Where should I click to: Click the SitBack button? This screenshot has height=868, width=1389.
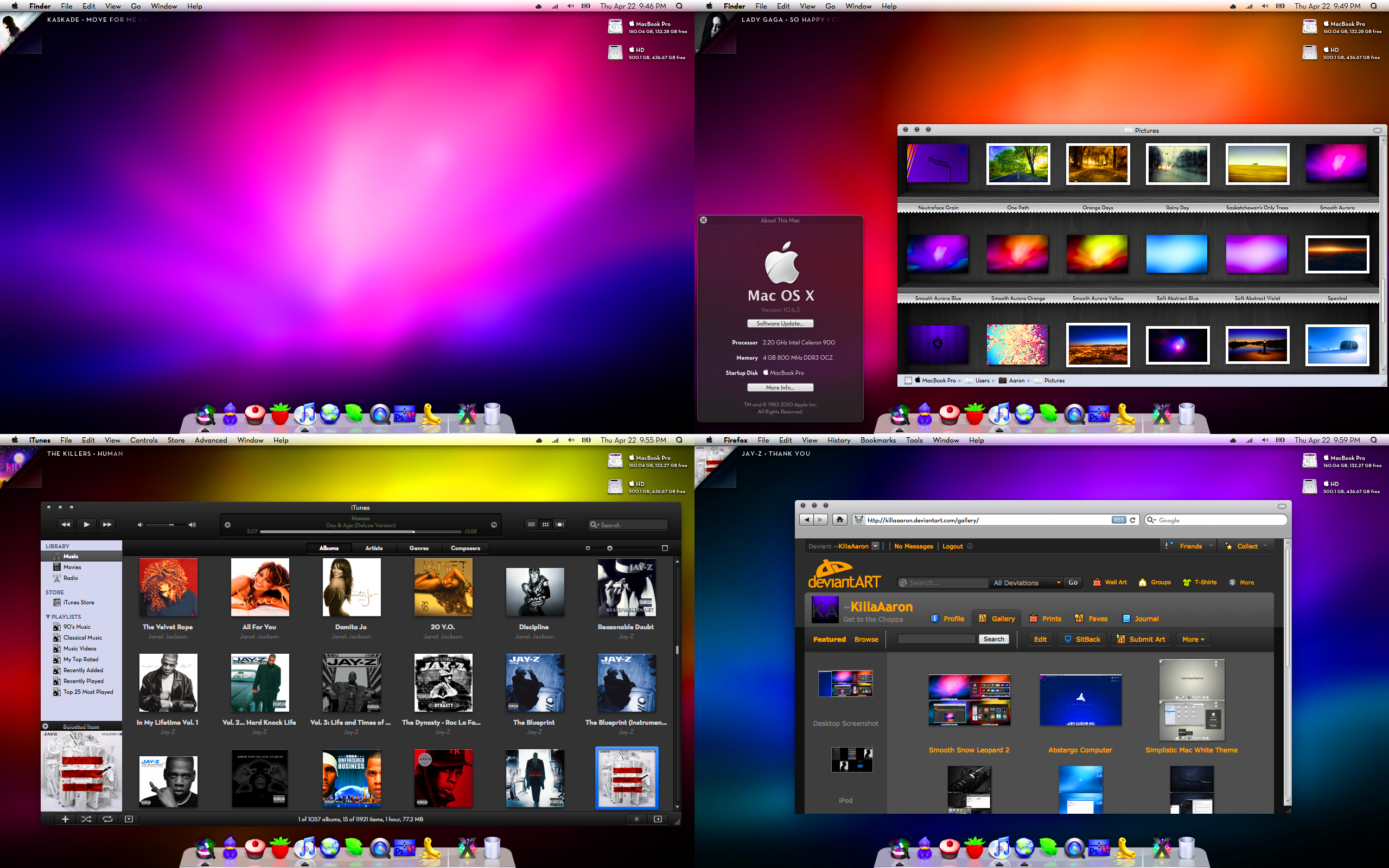[1082, 639]
